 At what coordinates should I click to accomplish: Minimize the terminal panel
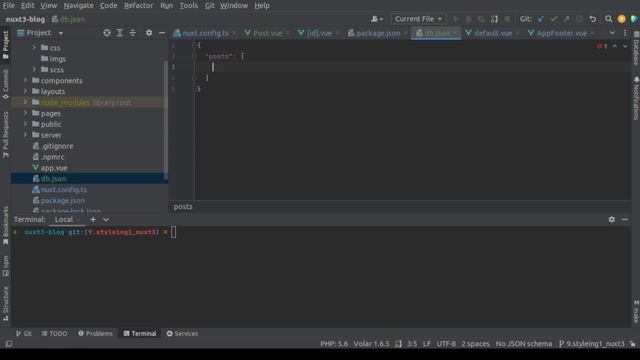click(624, 220)
